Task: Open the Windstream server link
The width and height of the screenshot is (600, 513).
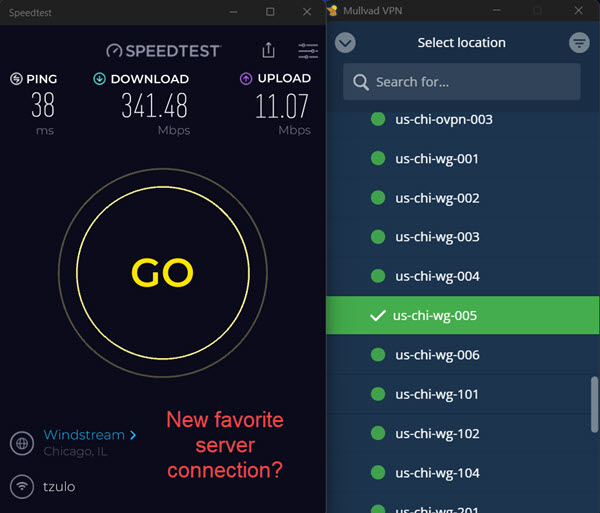Action: click(84, 436)
